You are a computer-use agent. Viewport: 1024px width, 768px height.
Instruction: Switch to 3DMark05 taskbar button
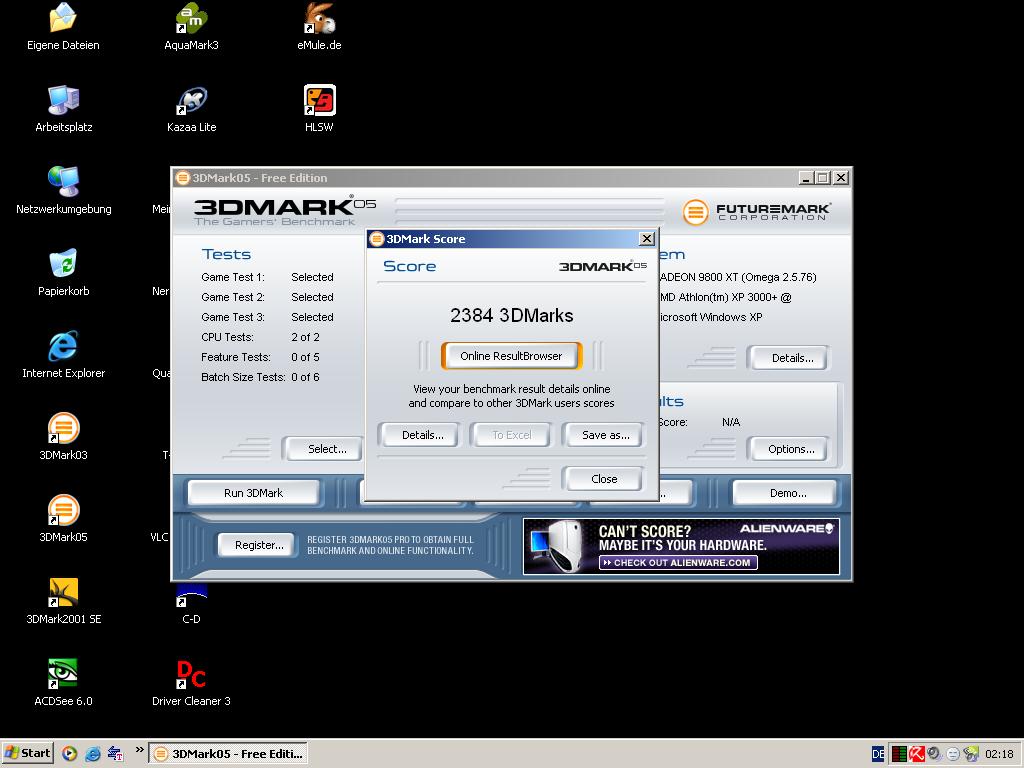point(228,754)
